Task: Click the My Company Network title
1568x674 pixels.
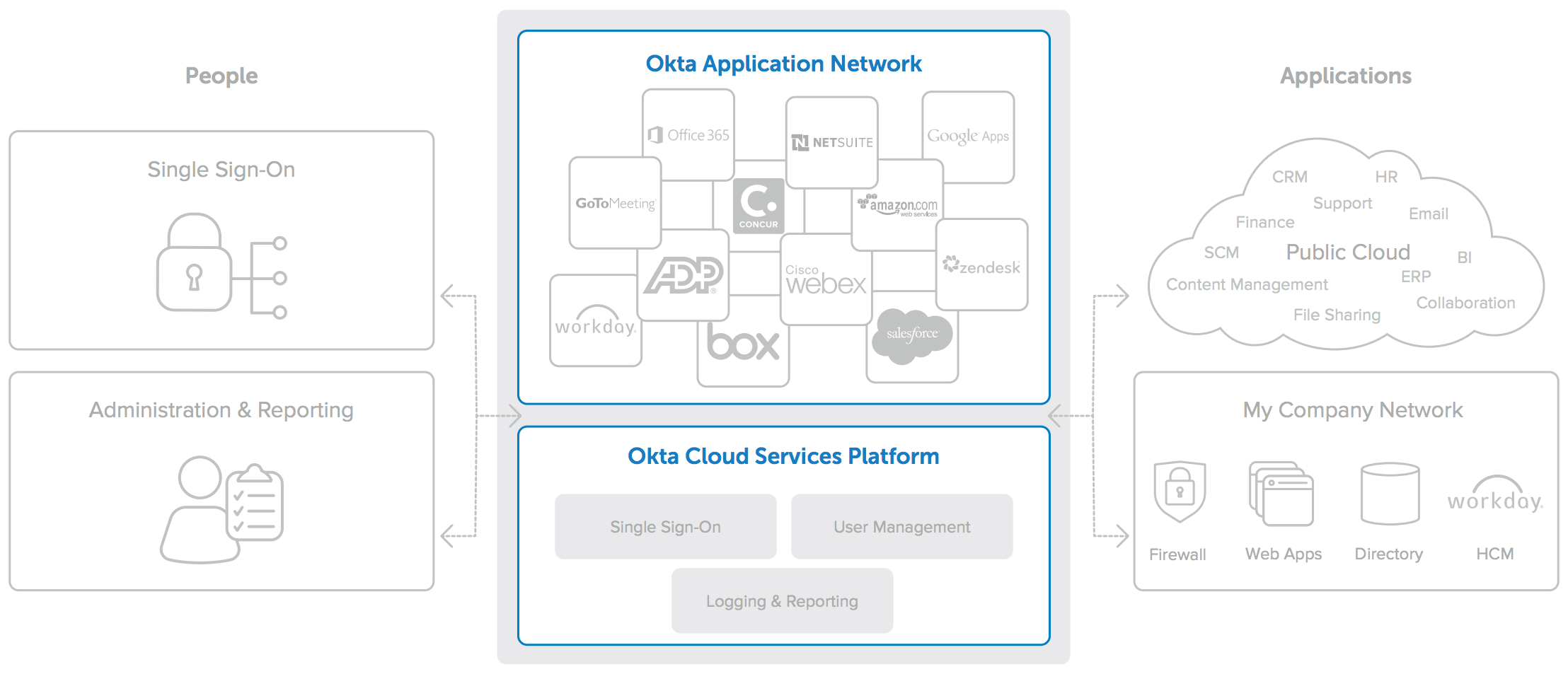Action: (x=1353, y=410)
